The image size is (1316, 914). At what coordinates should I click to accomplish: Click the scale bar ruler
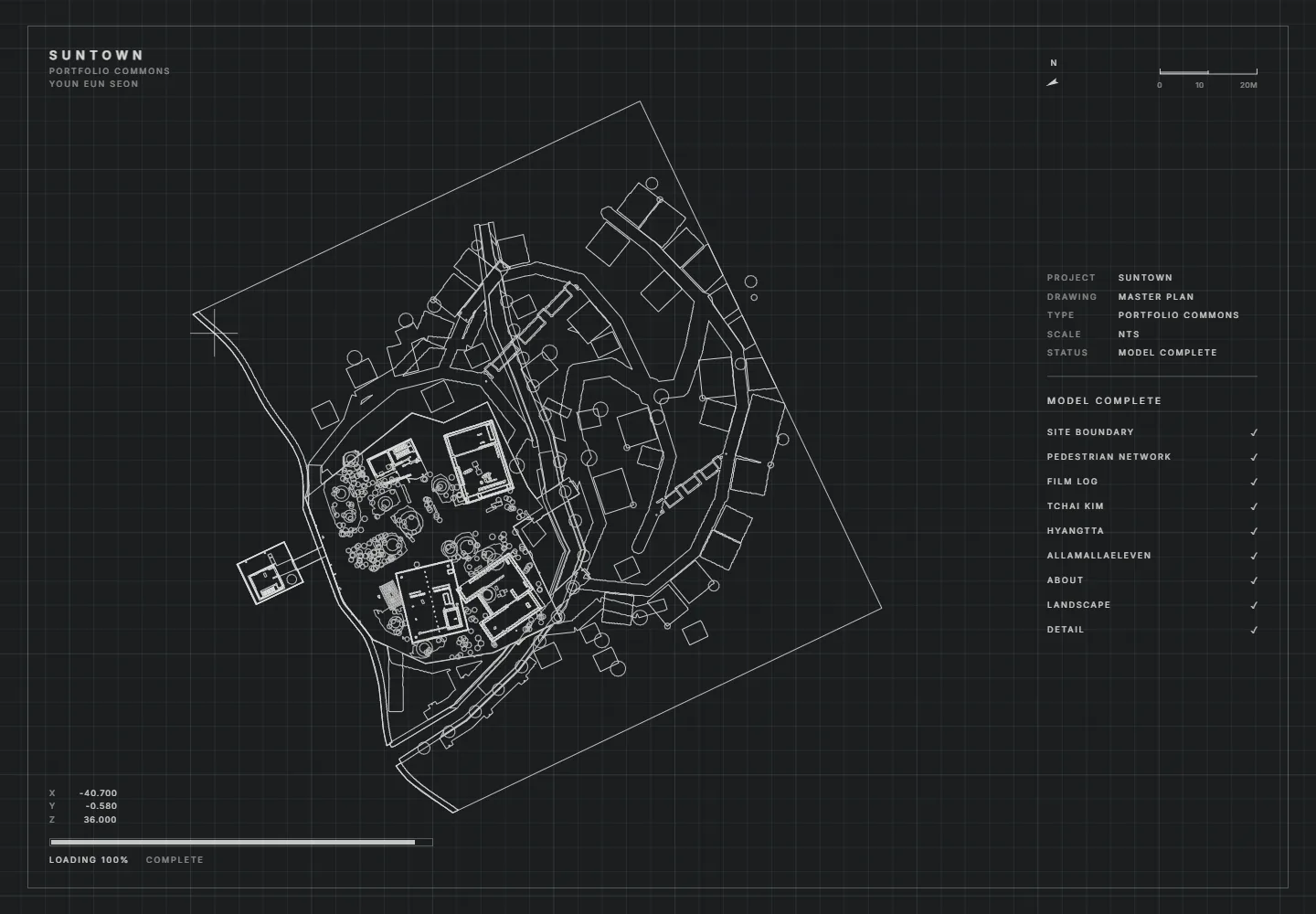click(1208, 71)
